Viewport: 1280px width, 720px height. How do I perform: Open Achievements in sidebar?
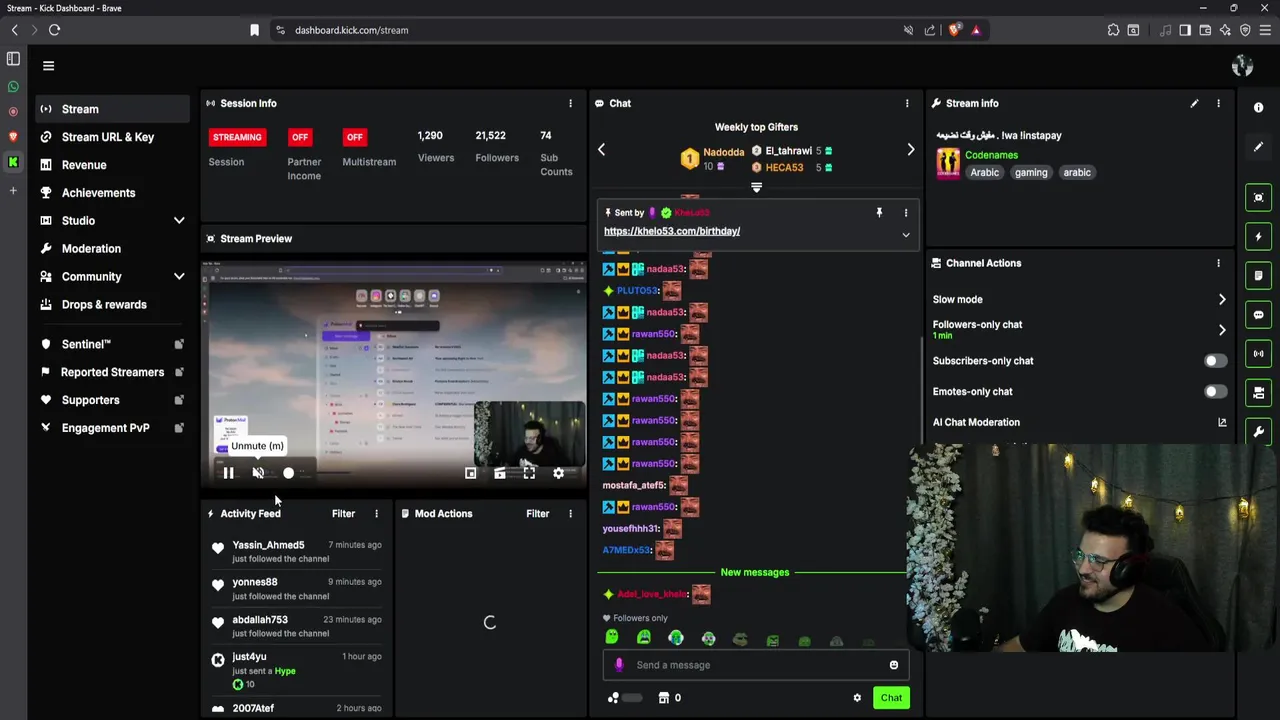point(111,193)
